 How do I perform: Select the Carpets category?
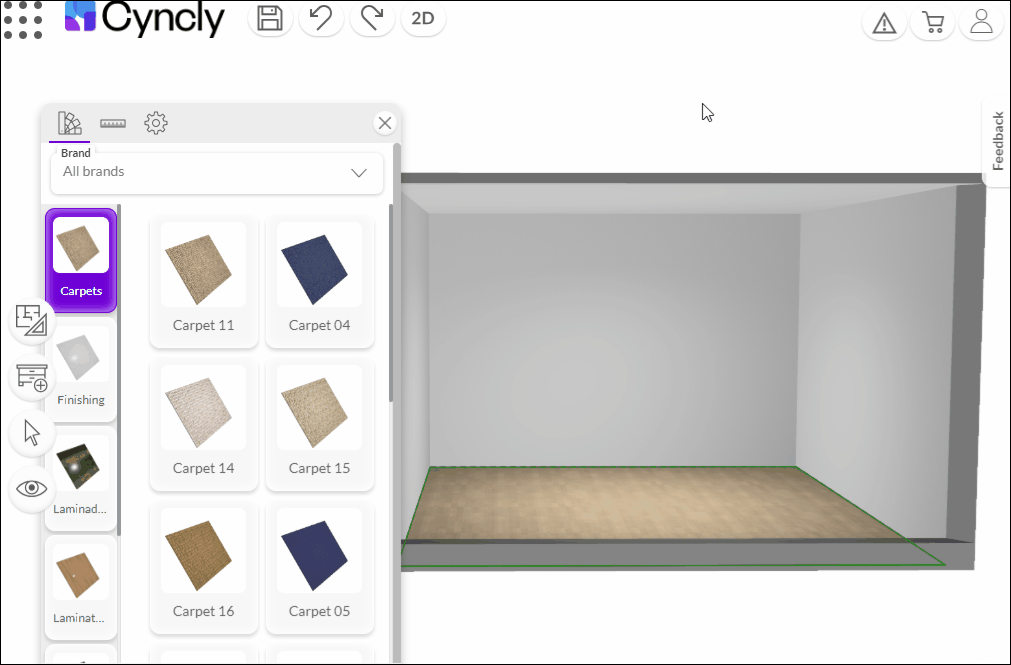click(81, 260)
